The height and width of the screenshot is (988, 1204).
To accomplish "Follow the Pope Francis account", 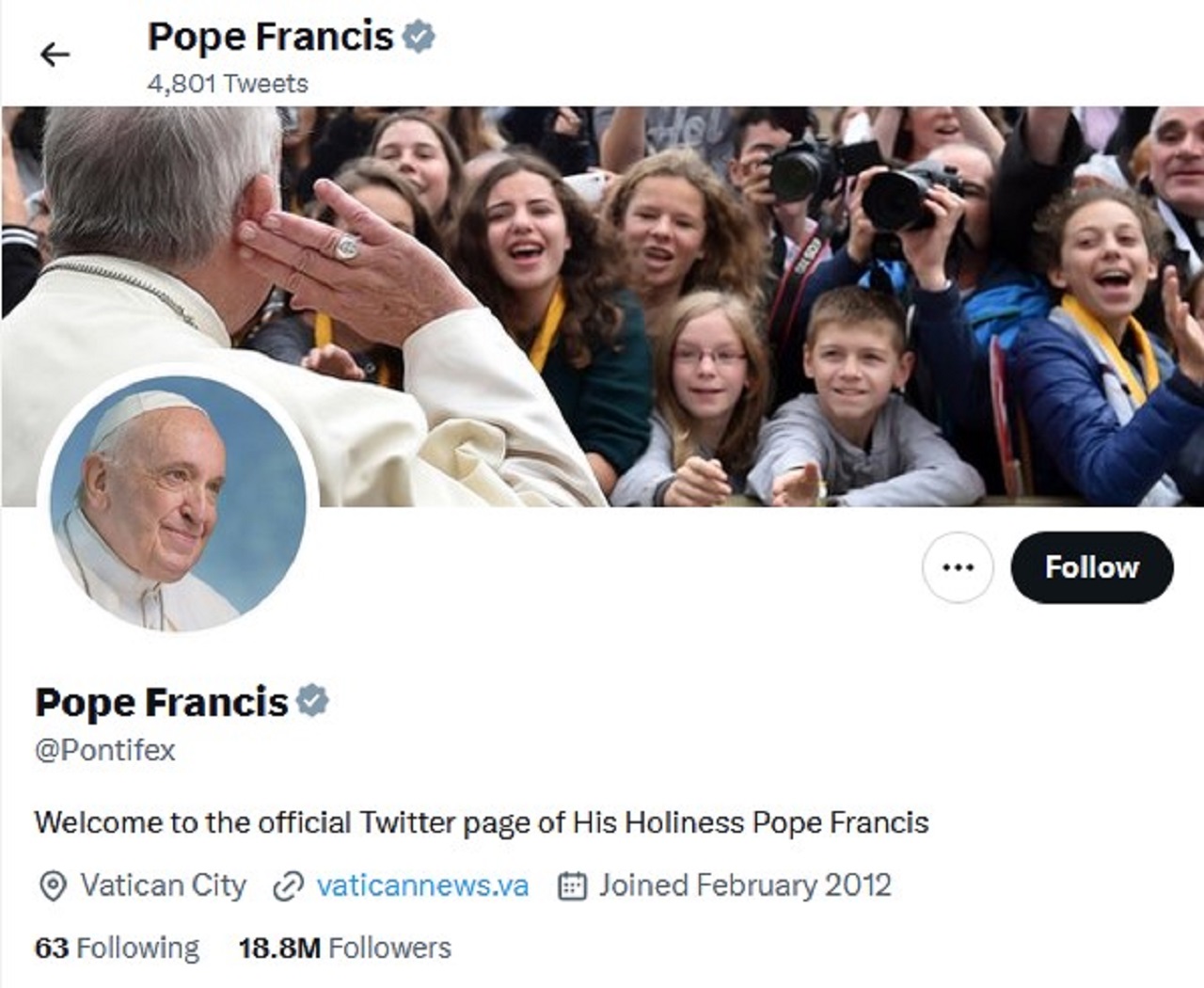I will 1091,567.
